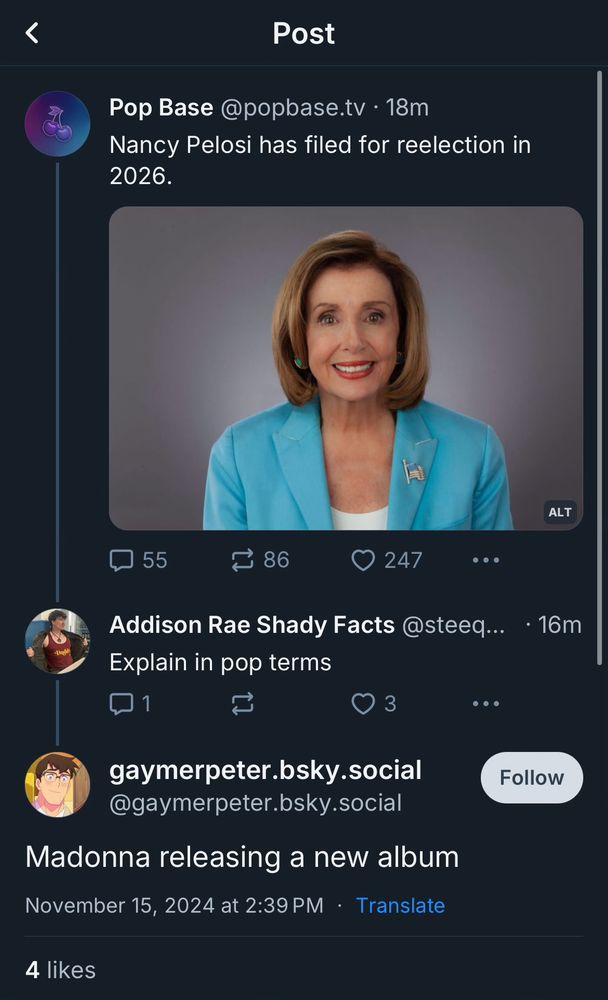Translate the Madonna album post
608x1000 pixels.
pyautogui.click(x=400, y=906)
